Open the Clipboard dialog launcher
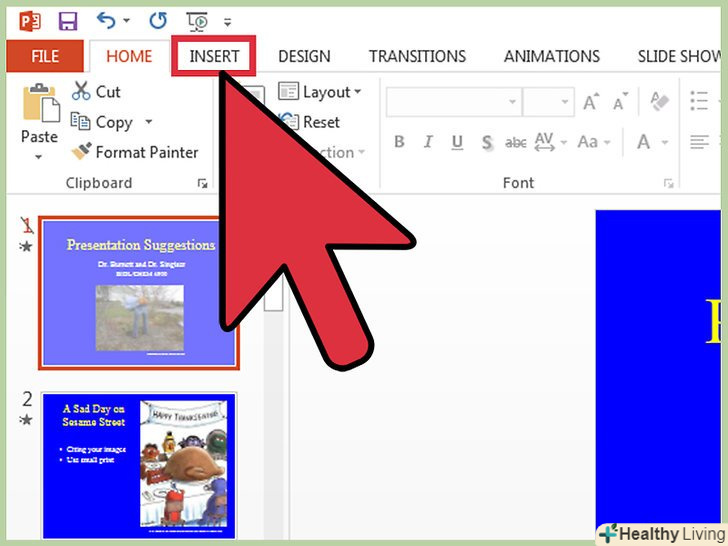Image resolution: width=728 pixels, height=546 pixels. point(202,183)
